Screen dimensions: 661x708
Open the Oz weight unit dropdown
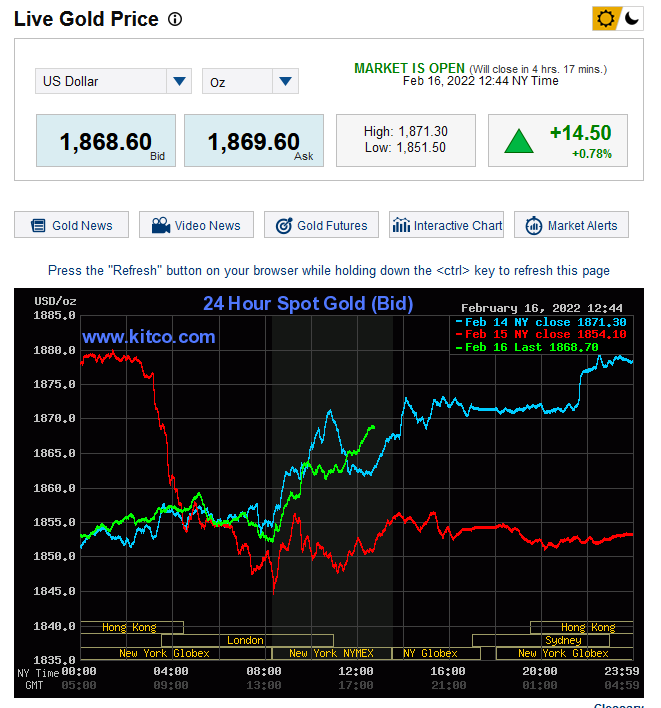click(x=250, y=81)
